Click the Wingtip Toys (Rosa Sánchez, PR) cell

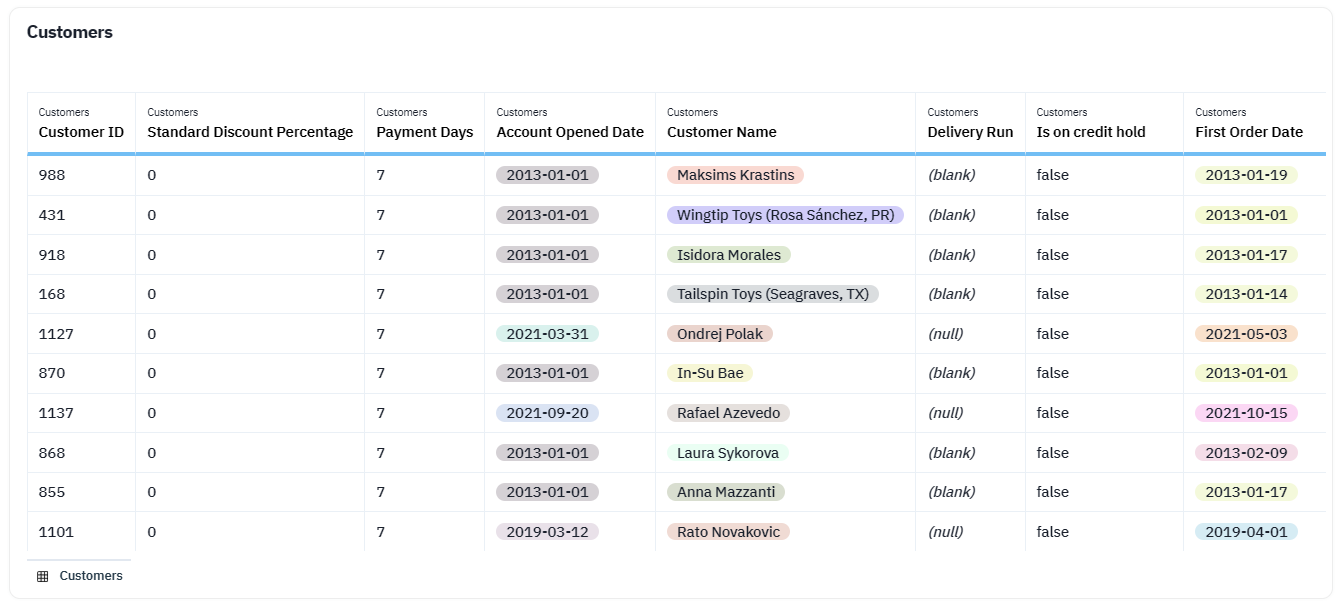point(785,215)
